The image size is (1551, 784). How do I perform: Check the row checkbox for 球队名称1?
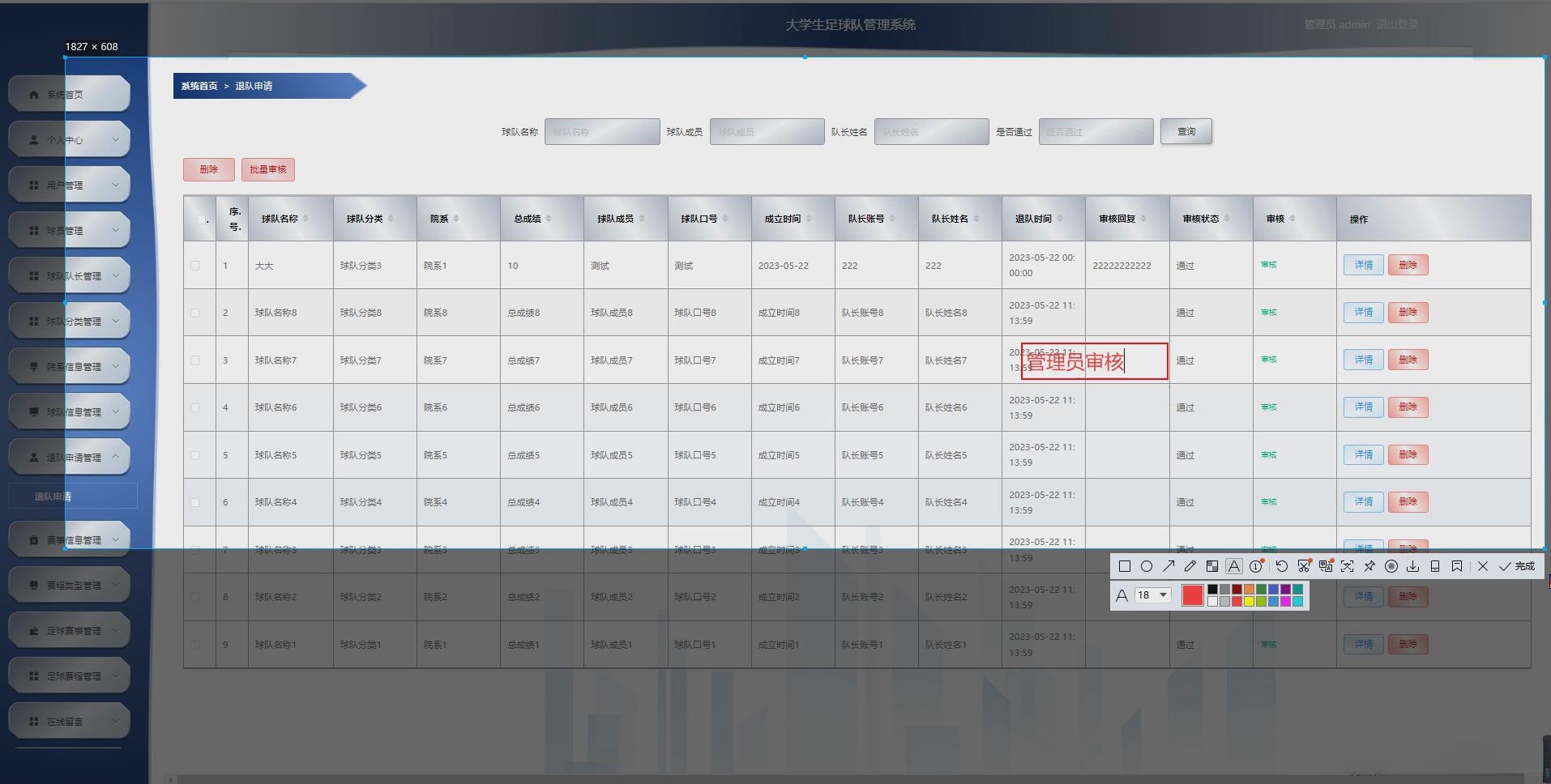[194, 645]
